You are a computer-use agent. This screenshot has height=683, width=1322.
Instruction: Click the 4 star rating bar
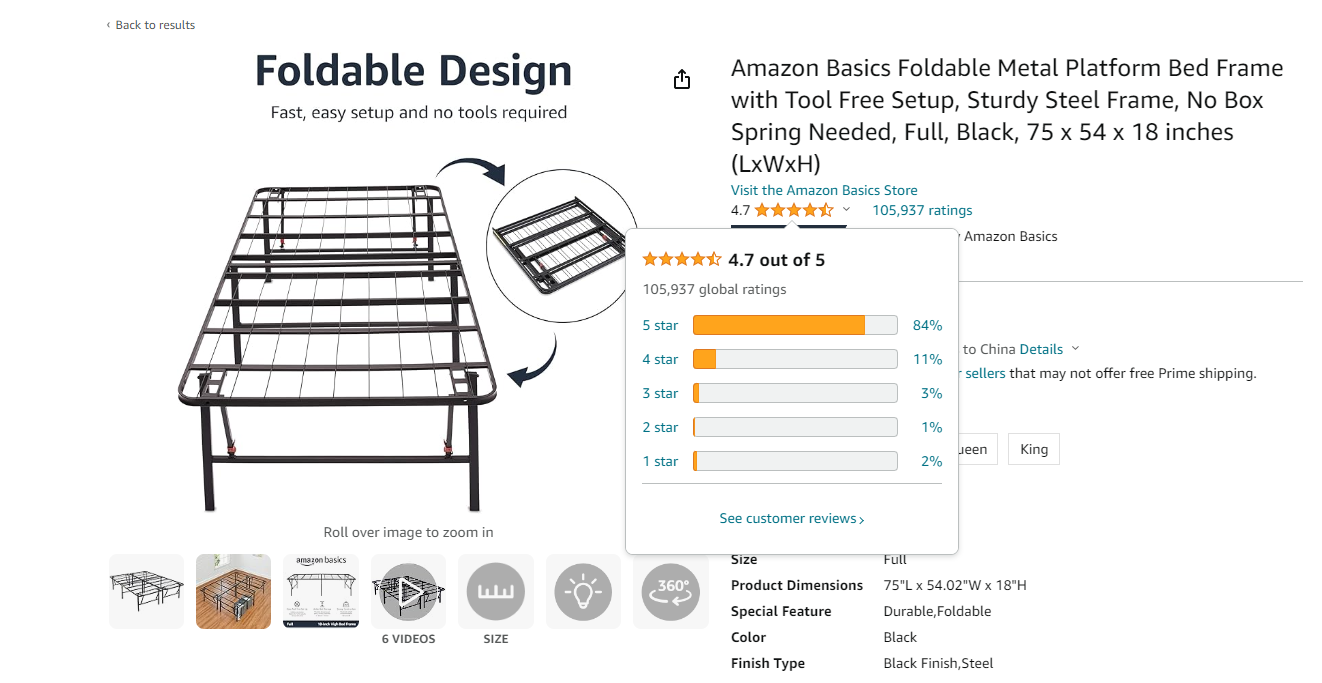pyautogui.click(x=795, y=359)
